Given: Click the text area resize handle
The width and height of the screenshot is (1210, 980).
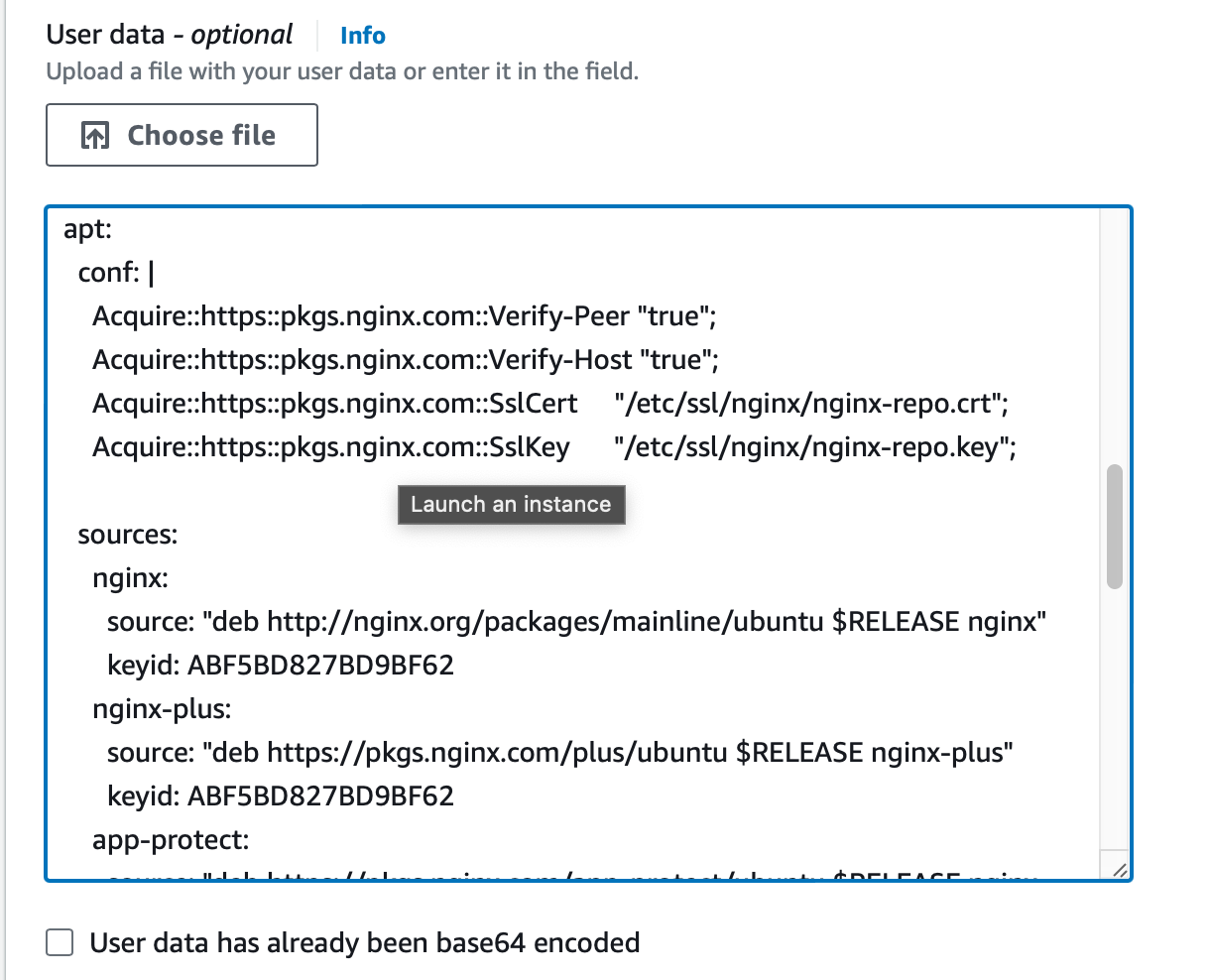Looking at the screenshot, I should (1119, 869).
